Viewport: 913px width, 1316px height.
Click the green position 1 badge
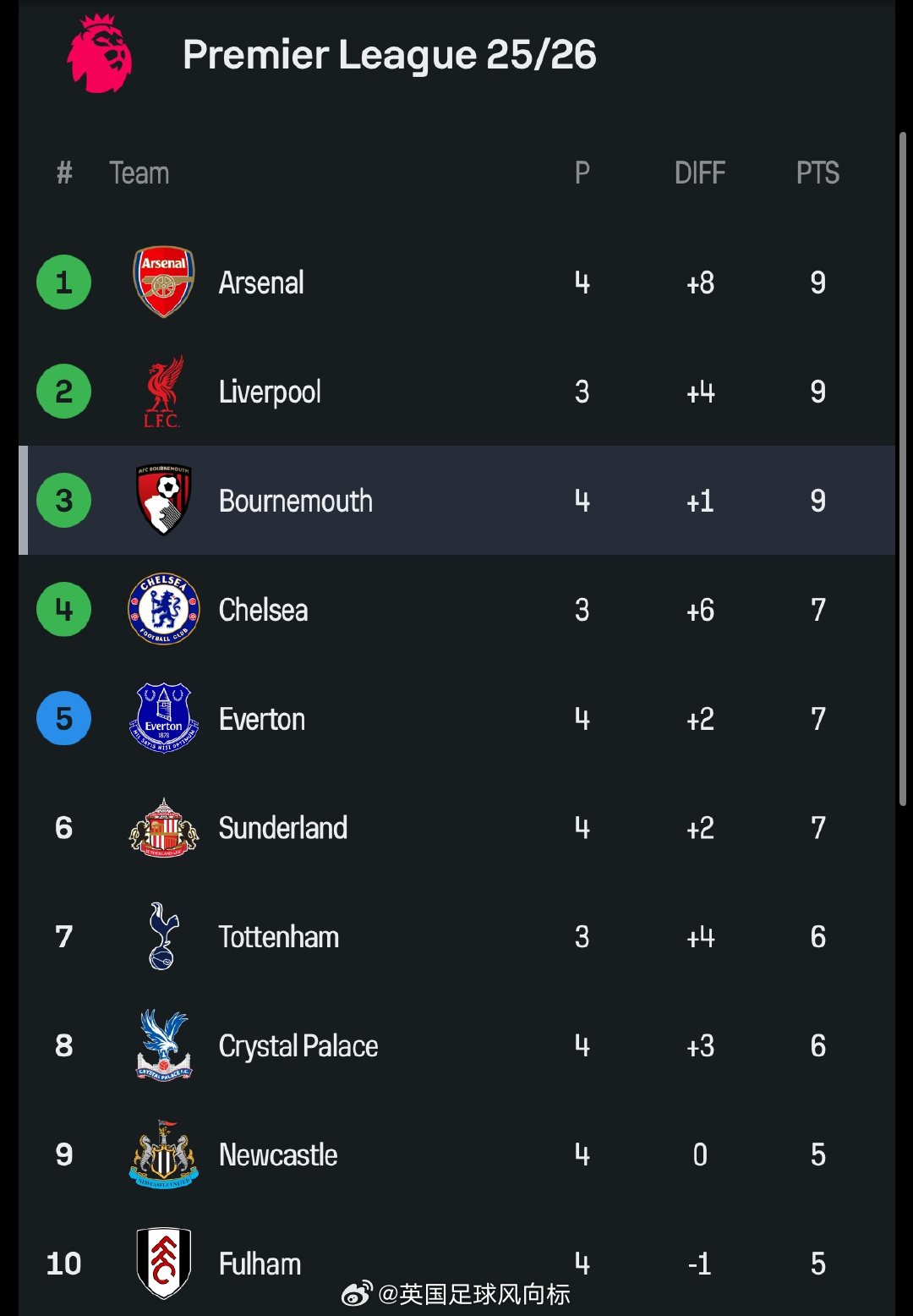63,282
